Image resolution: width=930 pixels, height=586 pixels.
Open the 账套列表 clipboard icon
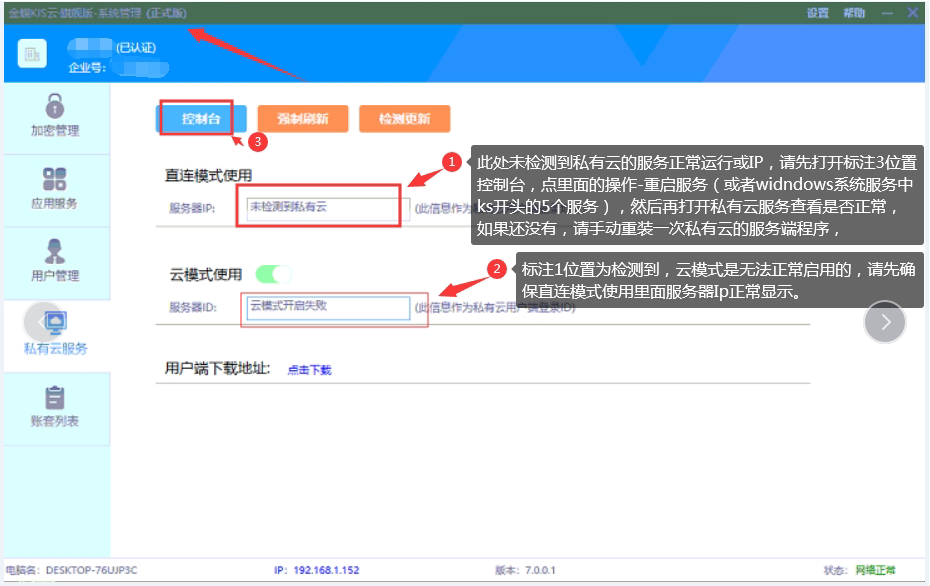pos(55,397)
